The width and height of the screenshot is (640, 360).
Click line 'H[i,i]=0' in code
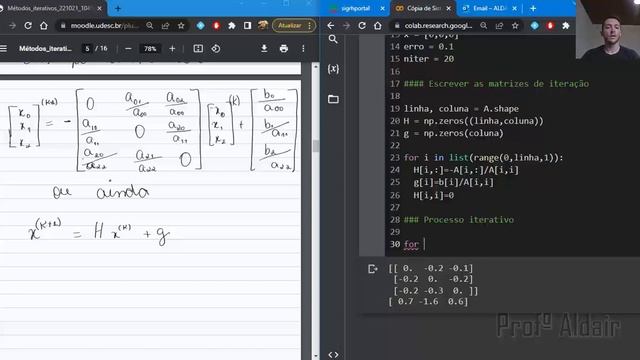pos(433,196)
